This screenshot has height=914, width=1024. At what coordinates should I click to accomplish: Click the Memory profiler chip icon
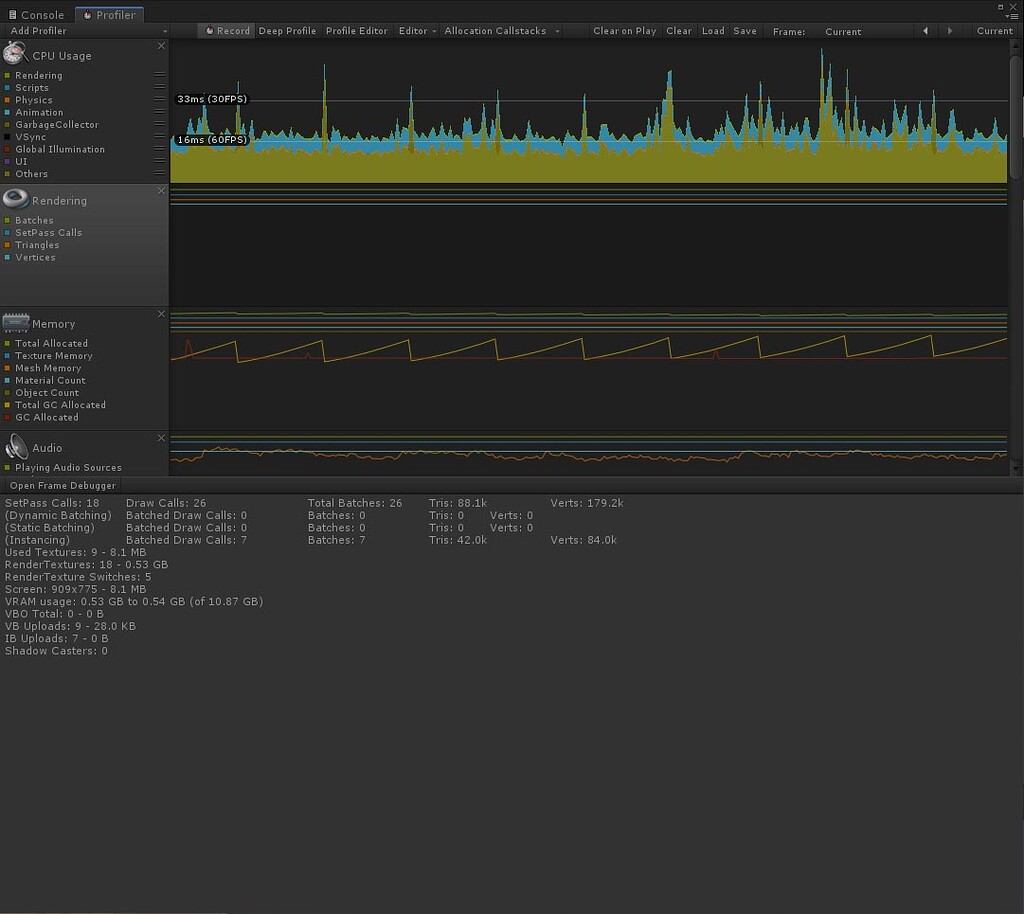click(x=16, y=321)
